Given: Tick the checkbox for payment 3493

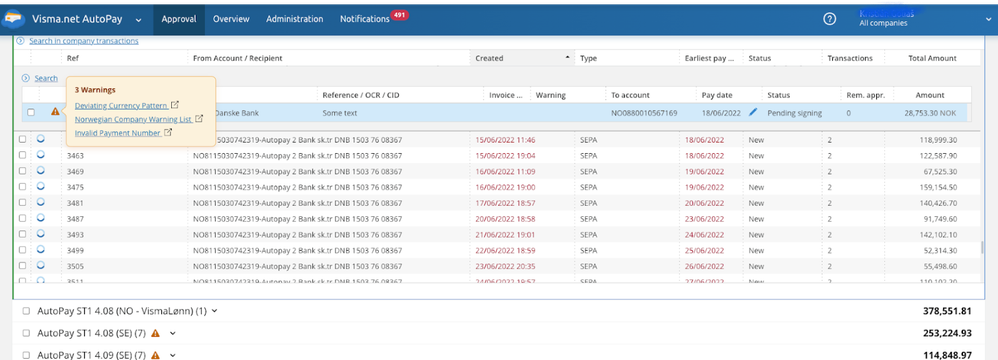Looking at the screenshot, I should [x=22, y=234].
